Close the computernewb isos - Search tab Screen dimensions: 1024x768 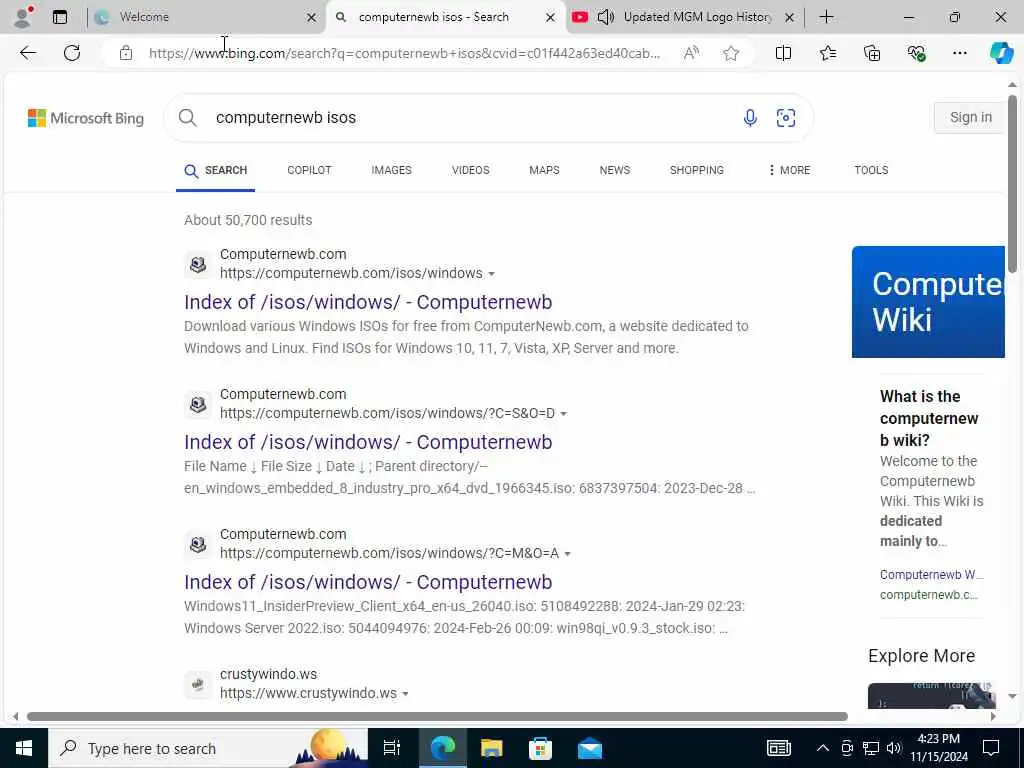tap(551, 18)
